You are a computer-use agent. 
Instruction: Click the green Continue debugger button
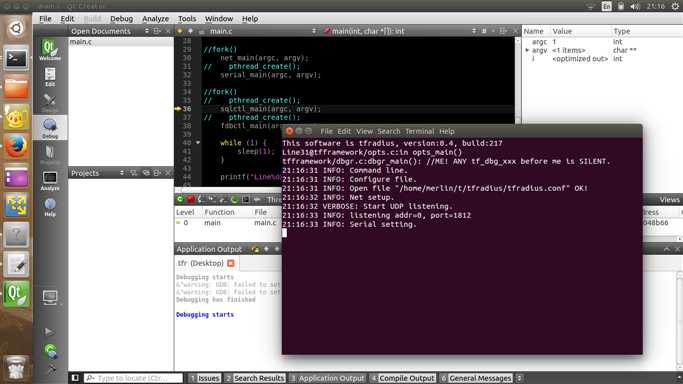tap(180, 199)
